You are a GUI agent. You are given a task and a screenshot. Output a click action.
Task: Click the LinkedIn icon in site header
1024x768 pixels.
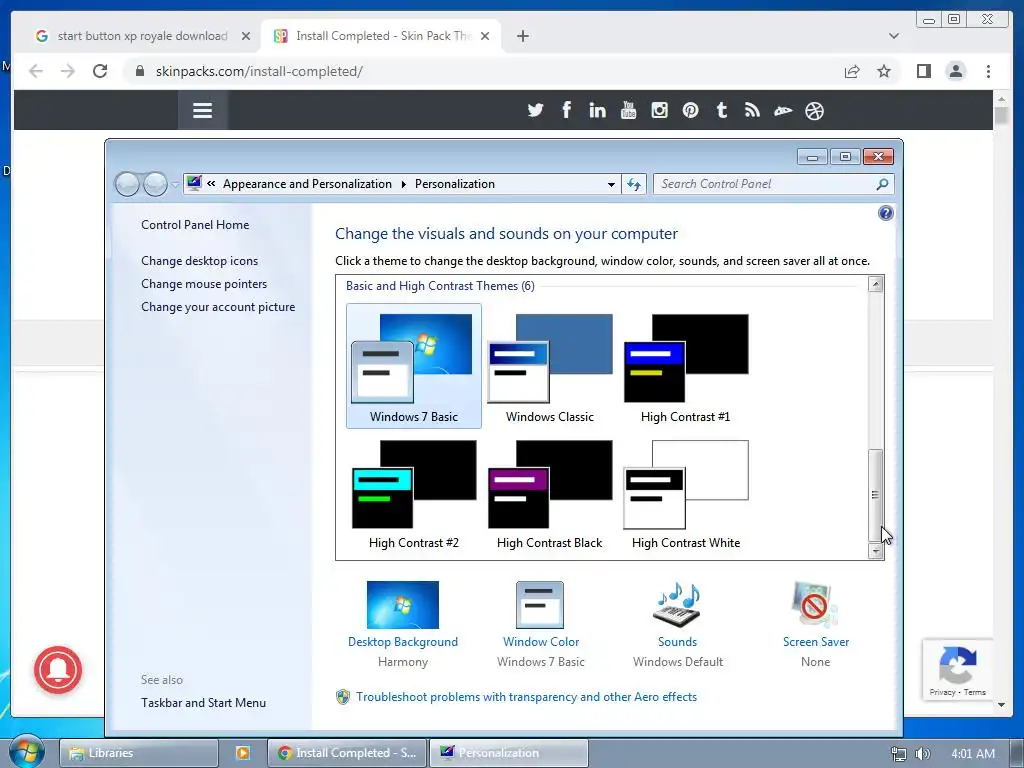click(597, 110)
